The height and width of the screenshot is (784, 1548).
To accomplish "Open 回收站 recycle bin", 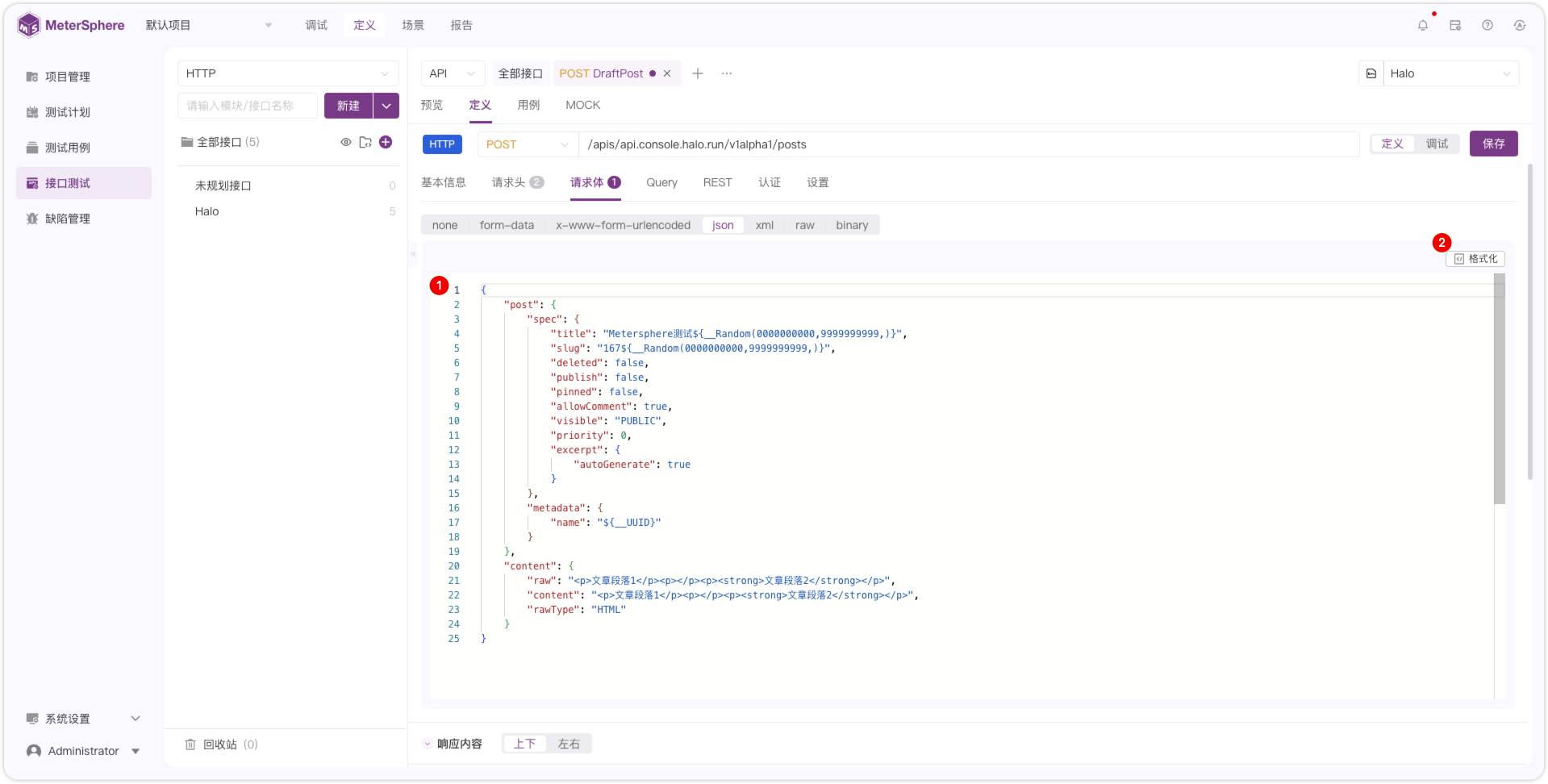I will 221,744.
